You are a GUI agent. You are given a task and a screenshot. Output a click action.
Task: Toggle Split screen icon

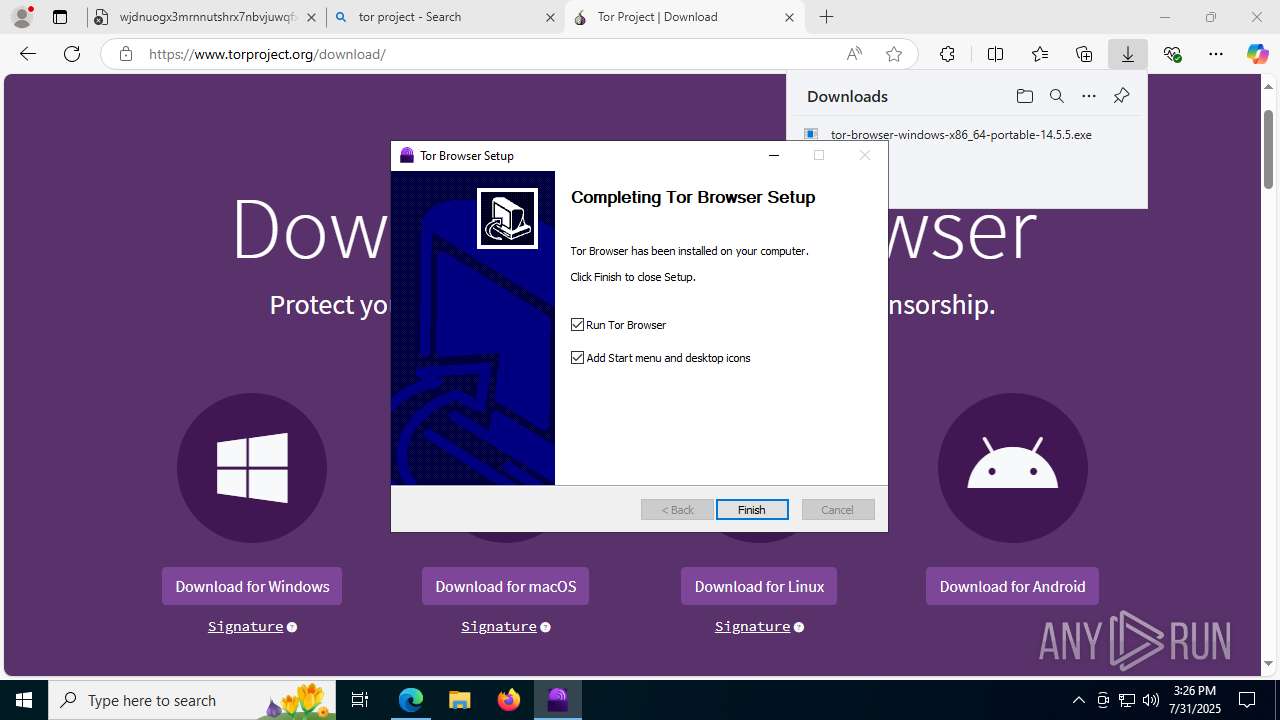point(995,54)
